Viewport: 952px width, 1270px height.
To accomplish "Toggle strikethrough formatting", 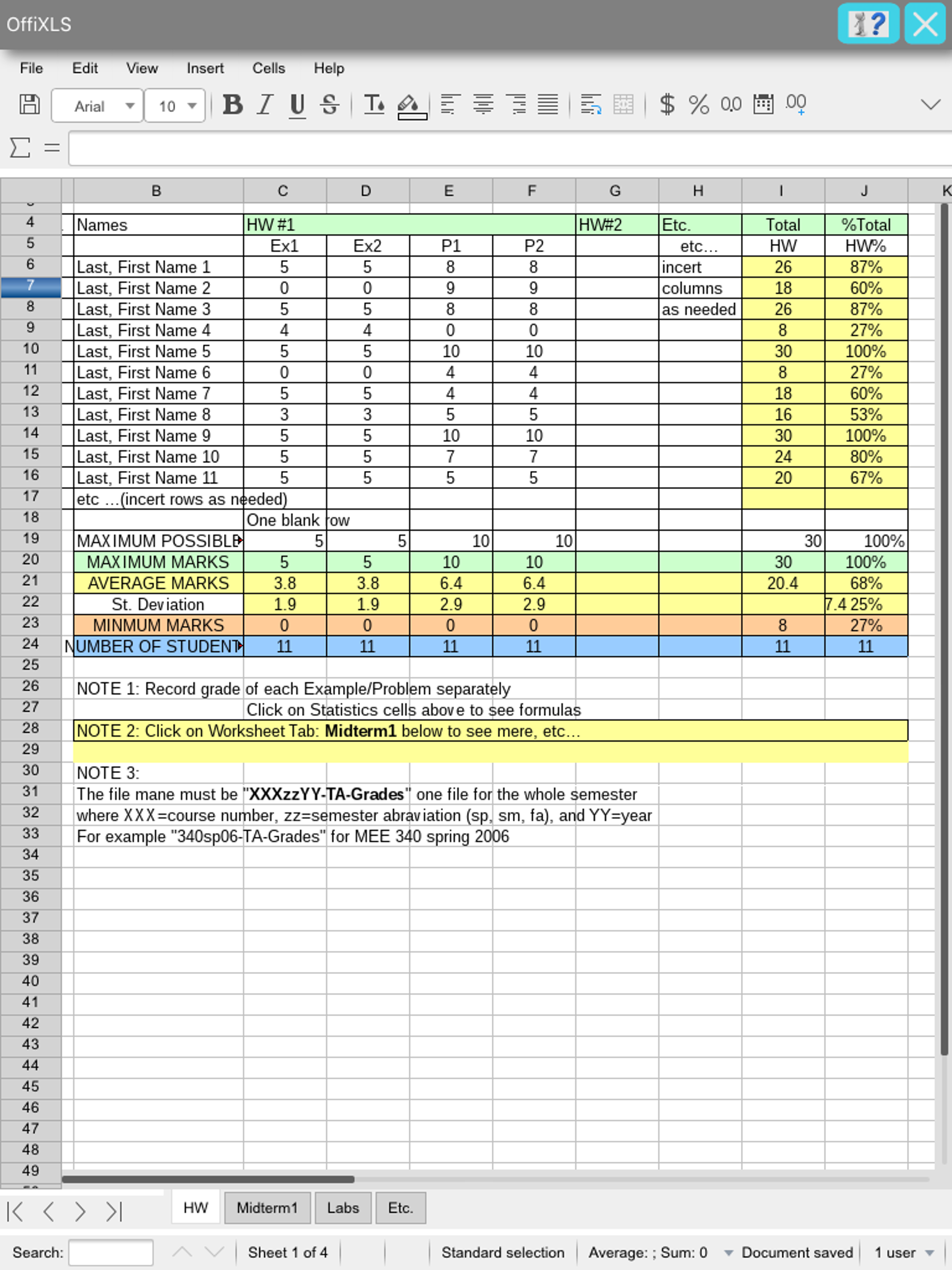I will point(330,105).
